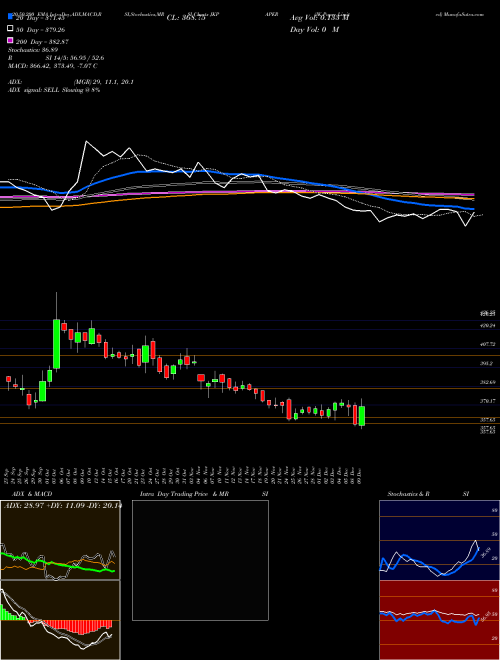Click the blue 20 Day legend swatch
Viewport: 500px width, 660px height.
(x=10, y=16)
